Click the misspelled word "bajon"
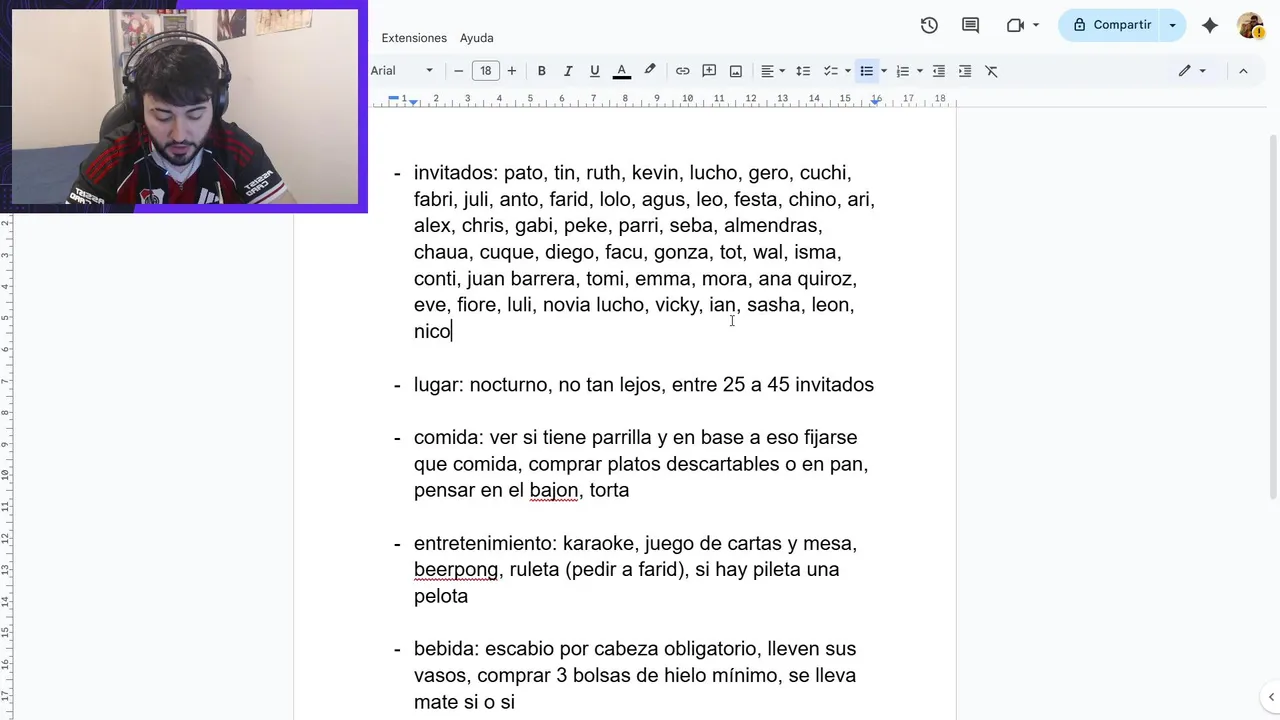Screen dimensions: 1280x720 tap(554, 490)
